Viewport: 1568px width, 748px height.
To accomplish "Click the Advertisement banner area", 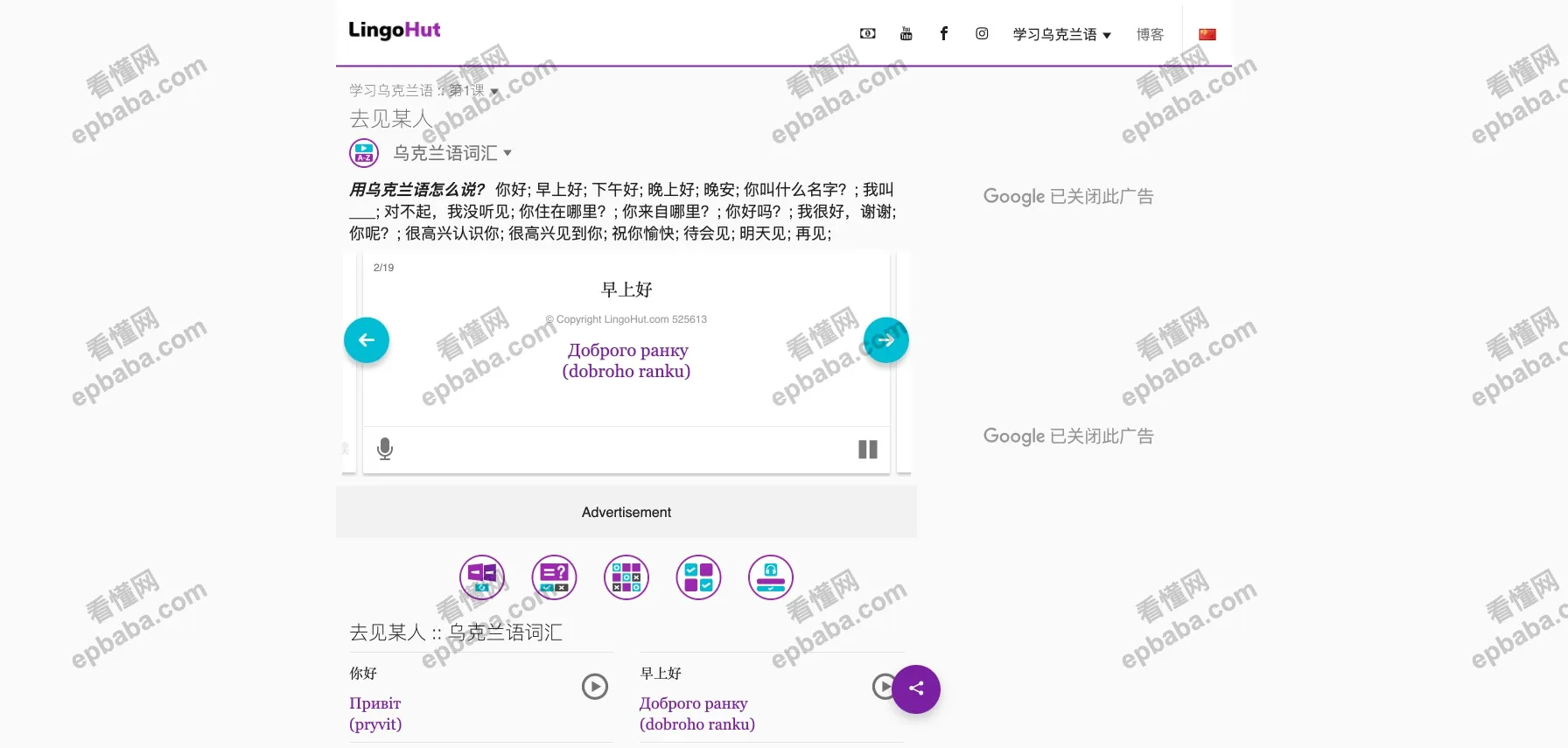I will [626, 513].
